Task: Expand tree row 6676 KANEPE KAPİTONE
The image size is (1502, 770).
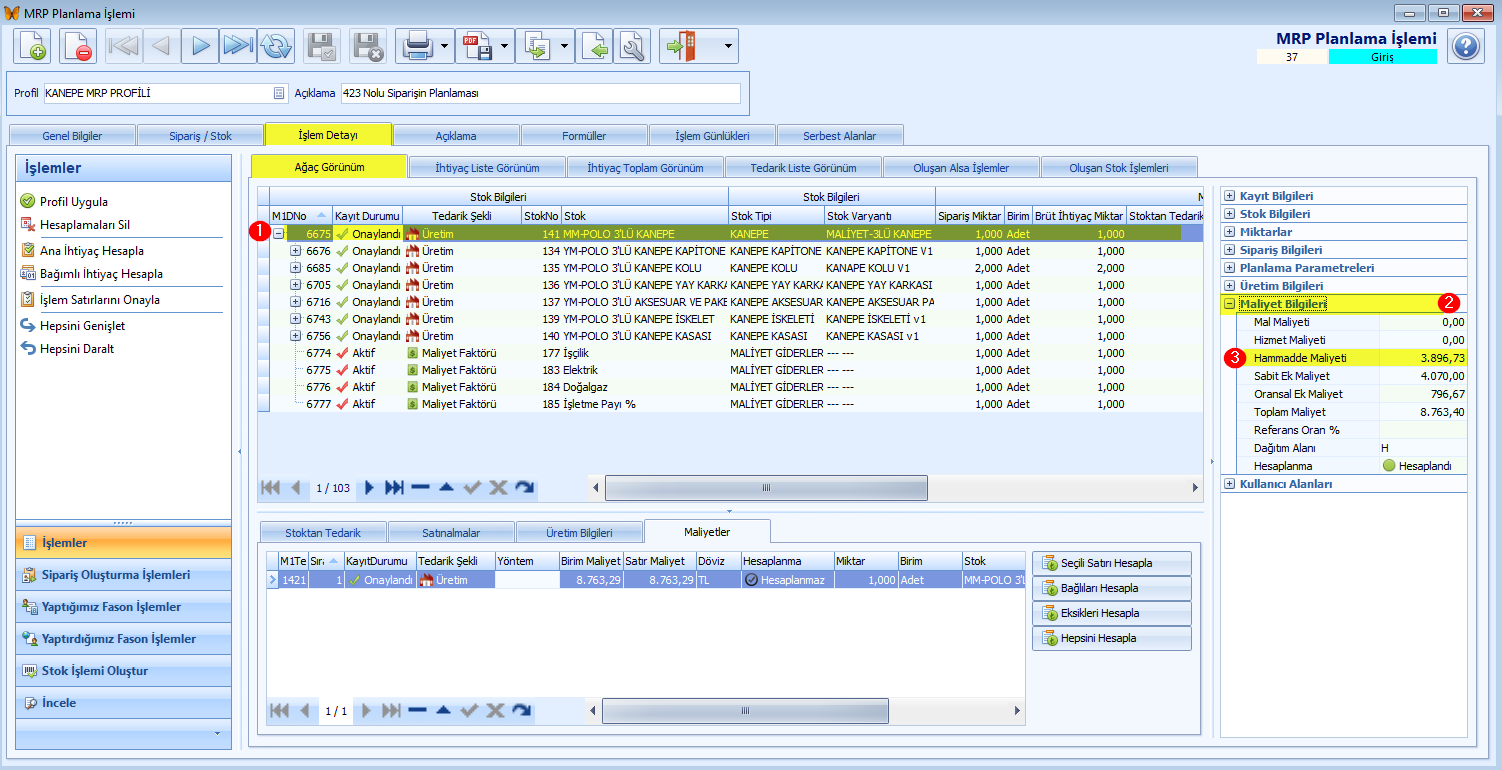Action: [x=296, y=251]
